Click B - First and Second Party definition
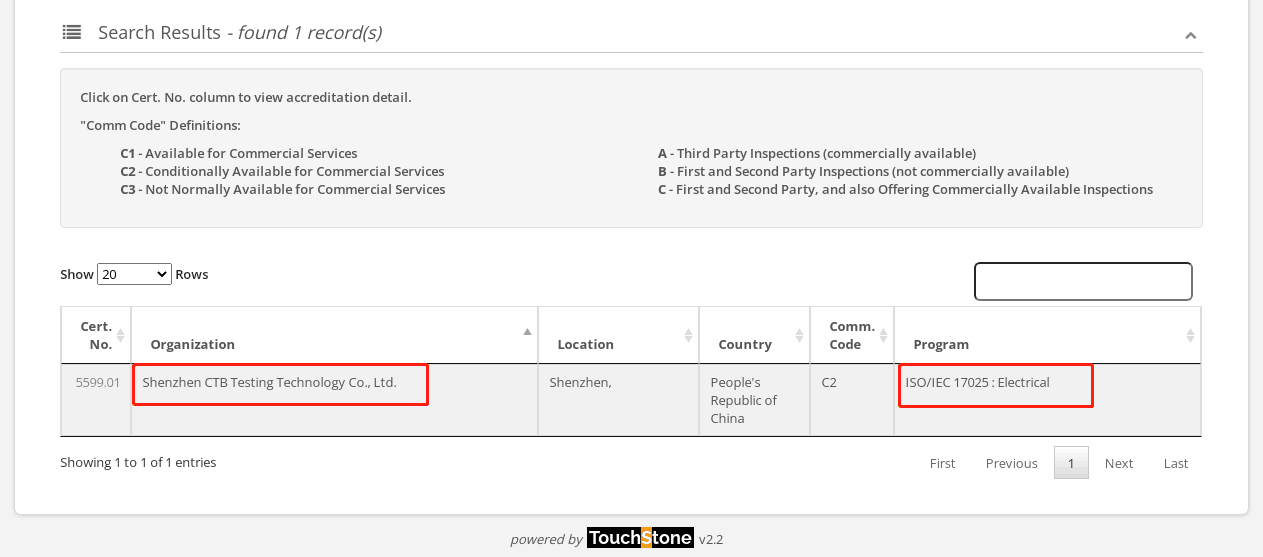 (863, 171)
